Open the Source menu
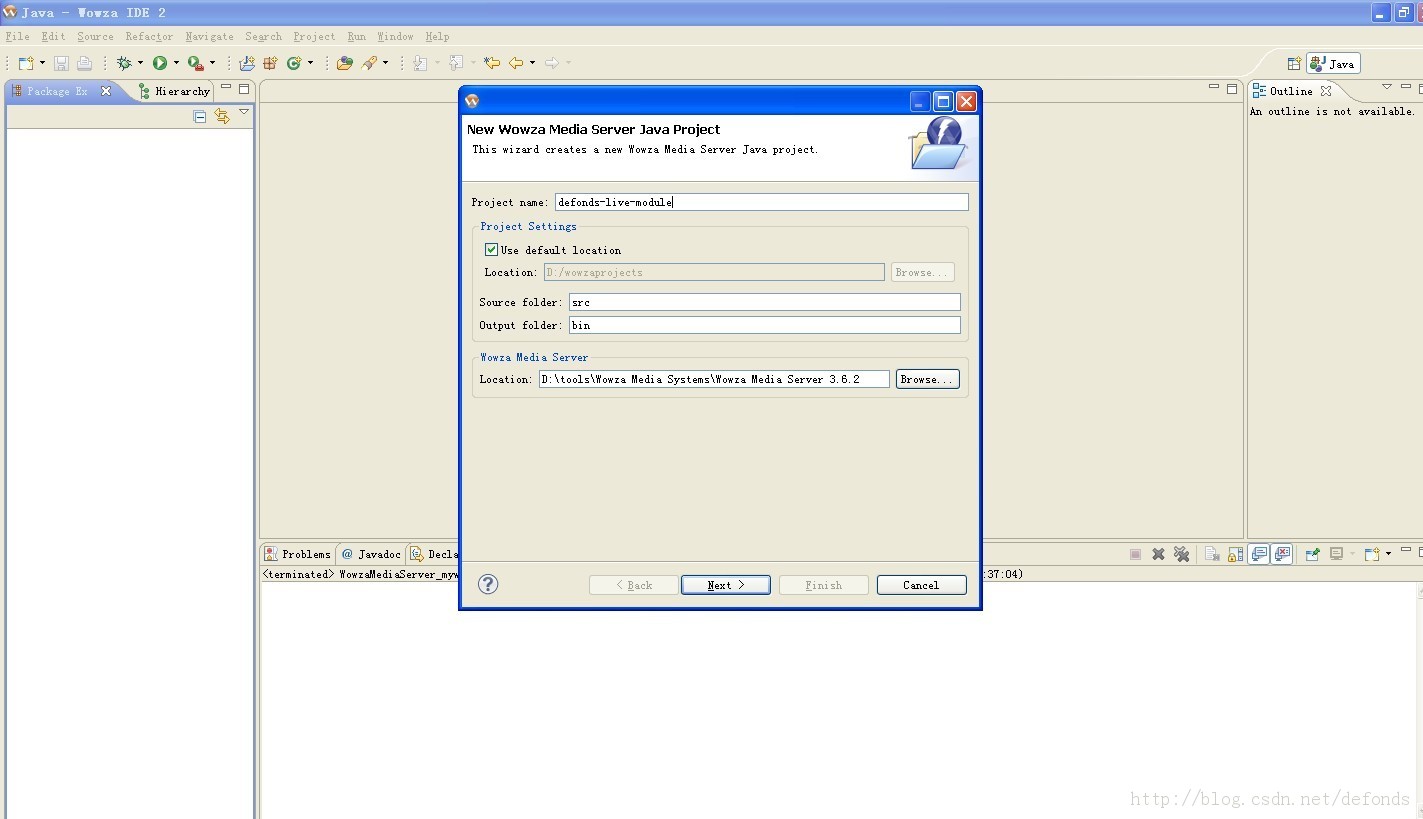This screenshot has width=1423, height=819. 95,37
